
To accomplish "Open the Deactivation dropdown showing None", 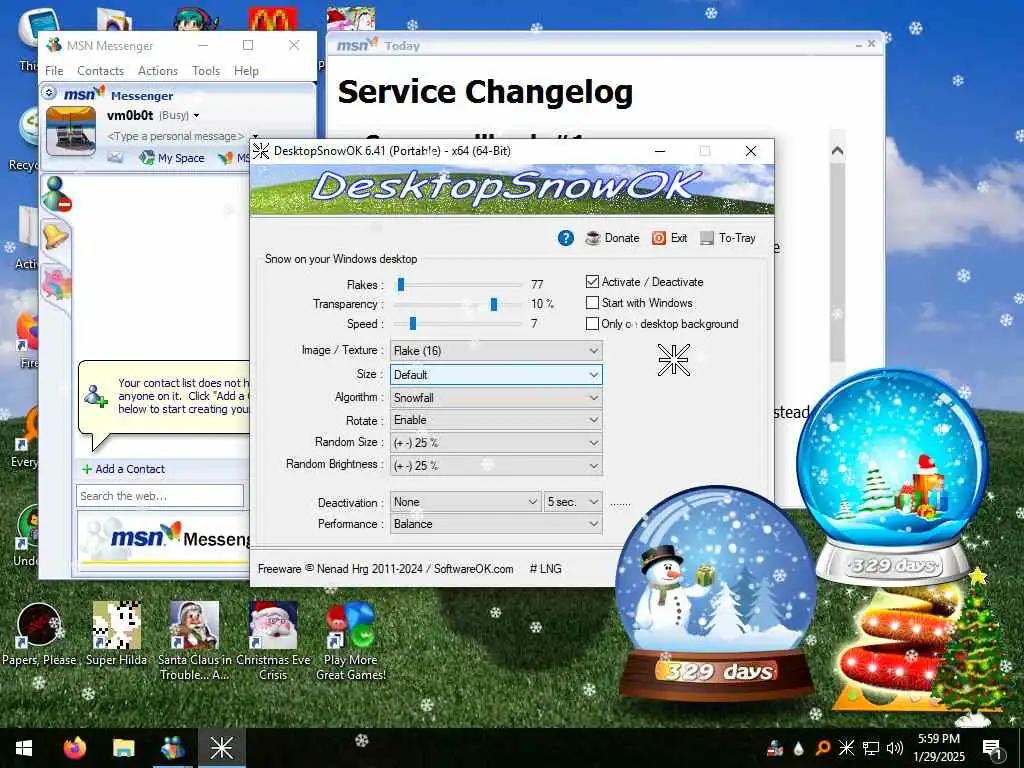I will tap(466, 502).
